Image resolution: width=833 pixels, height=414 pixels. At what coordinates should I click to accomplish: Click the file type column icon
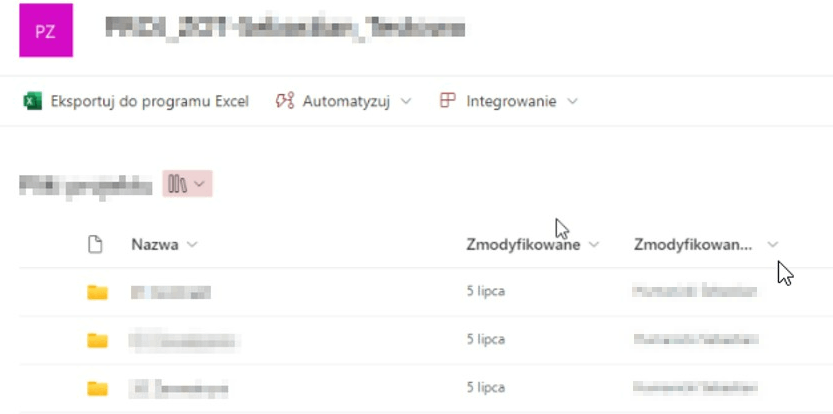(95, 244)
